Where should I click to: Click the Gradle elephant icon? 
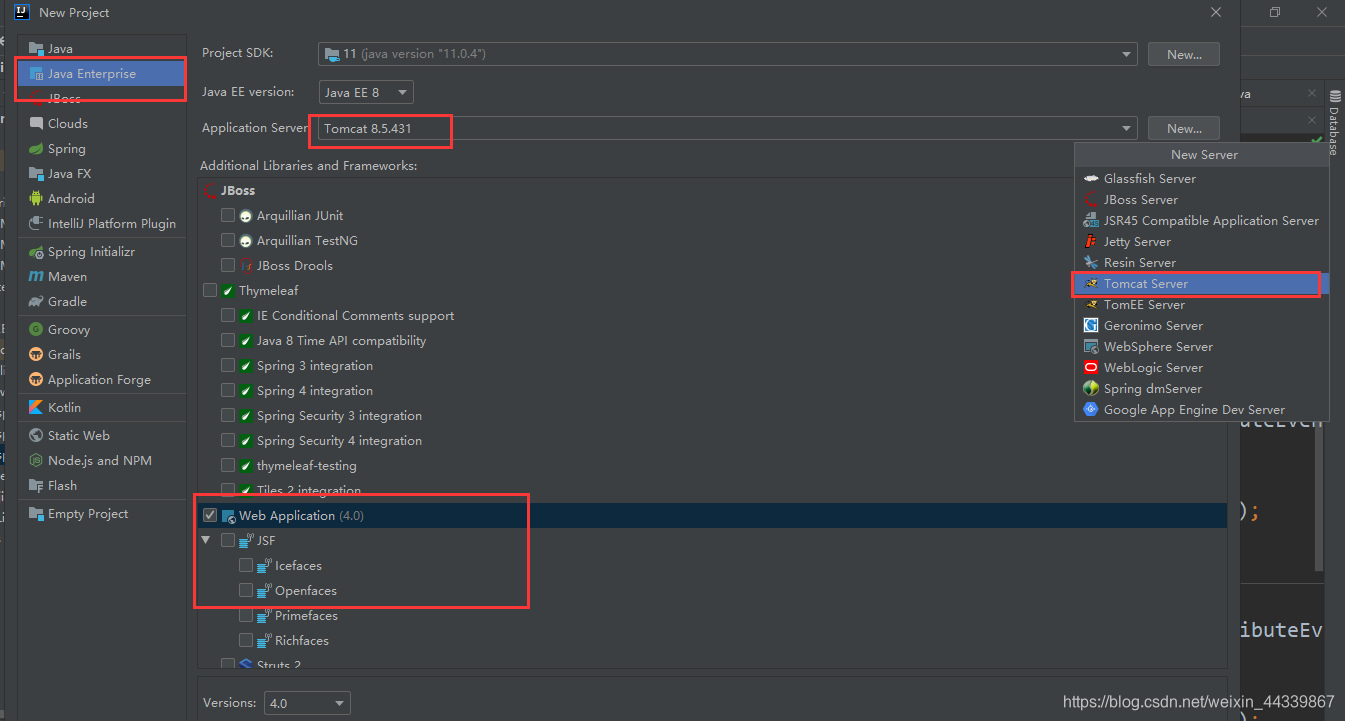pos(37,301)
